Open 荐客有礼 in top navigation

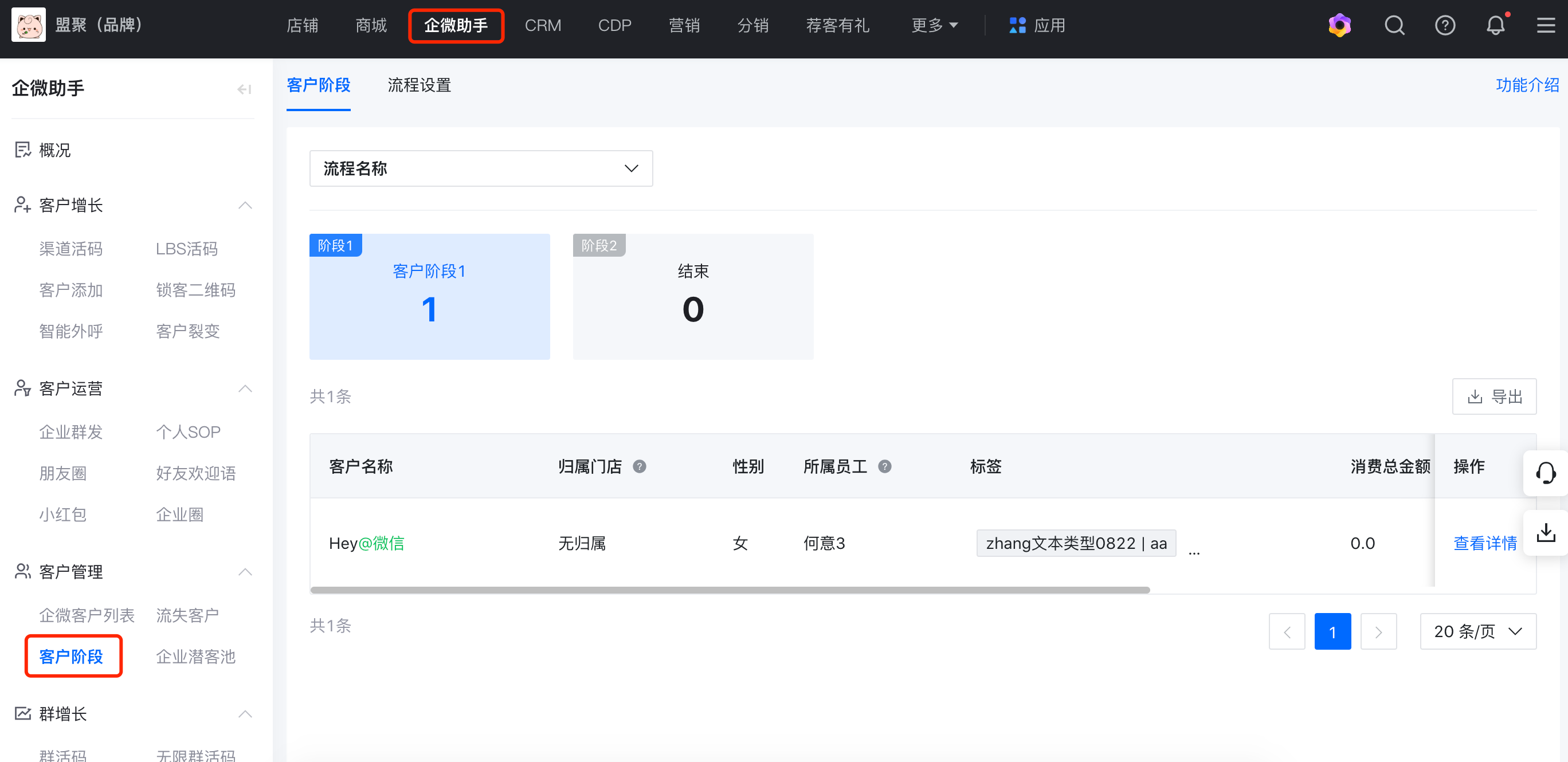pos(837,25)
